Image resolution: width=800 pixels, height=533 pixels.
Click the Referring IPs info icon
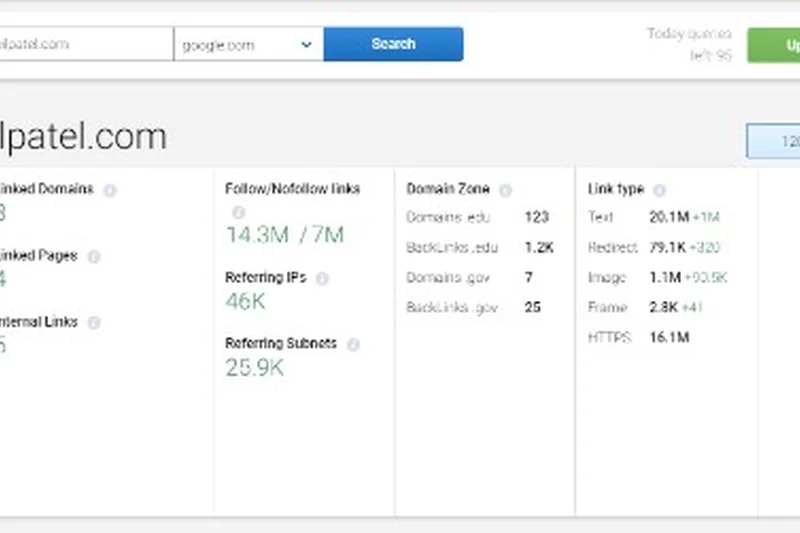322,279
